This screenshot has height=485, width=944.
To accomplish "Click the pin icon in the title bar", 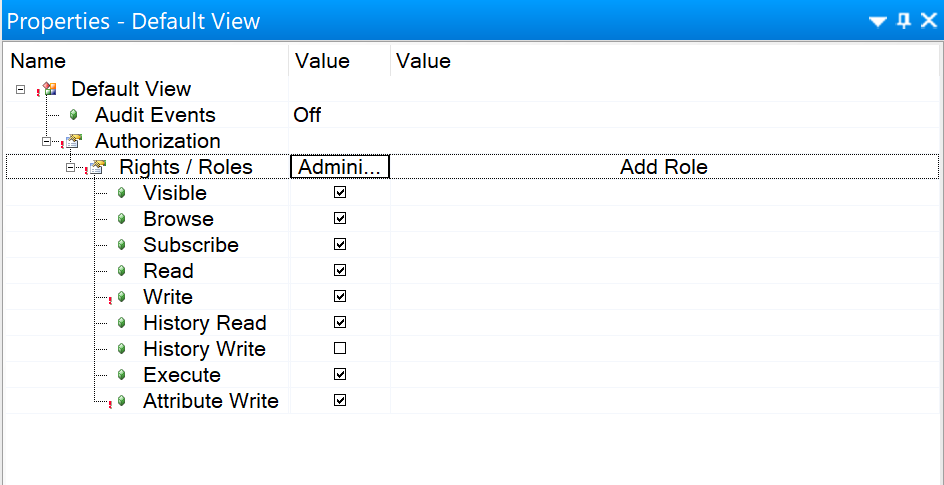I will click(x=904, y=21).
